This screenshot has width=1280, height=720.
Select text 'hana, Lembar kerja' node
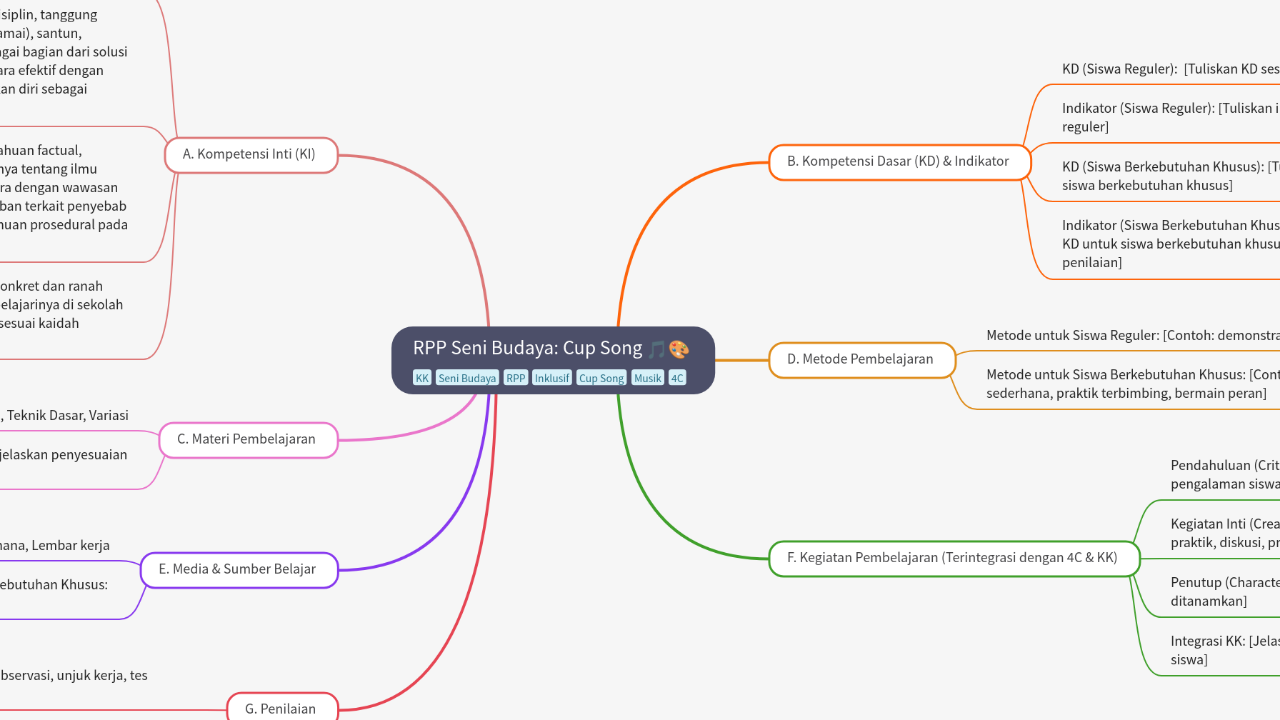(55, 546)
